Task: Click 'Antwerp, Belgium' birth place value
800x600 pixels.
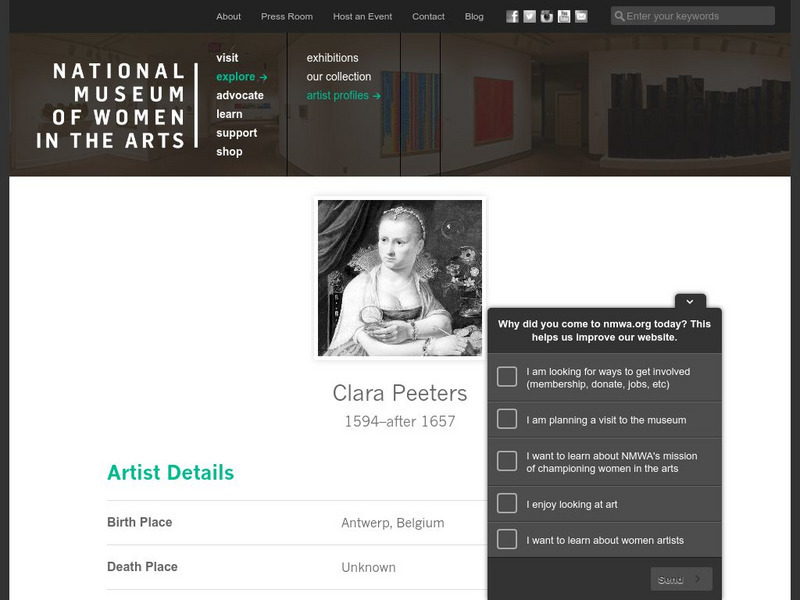Action: click(392, 523)
